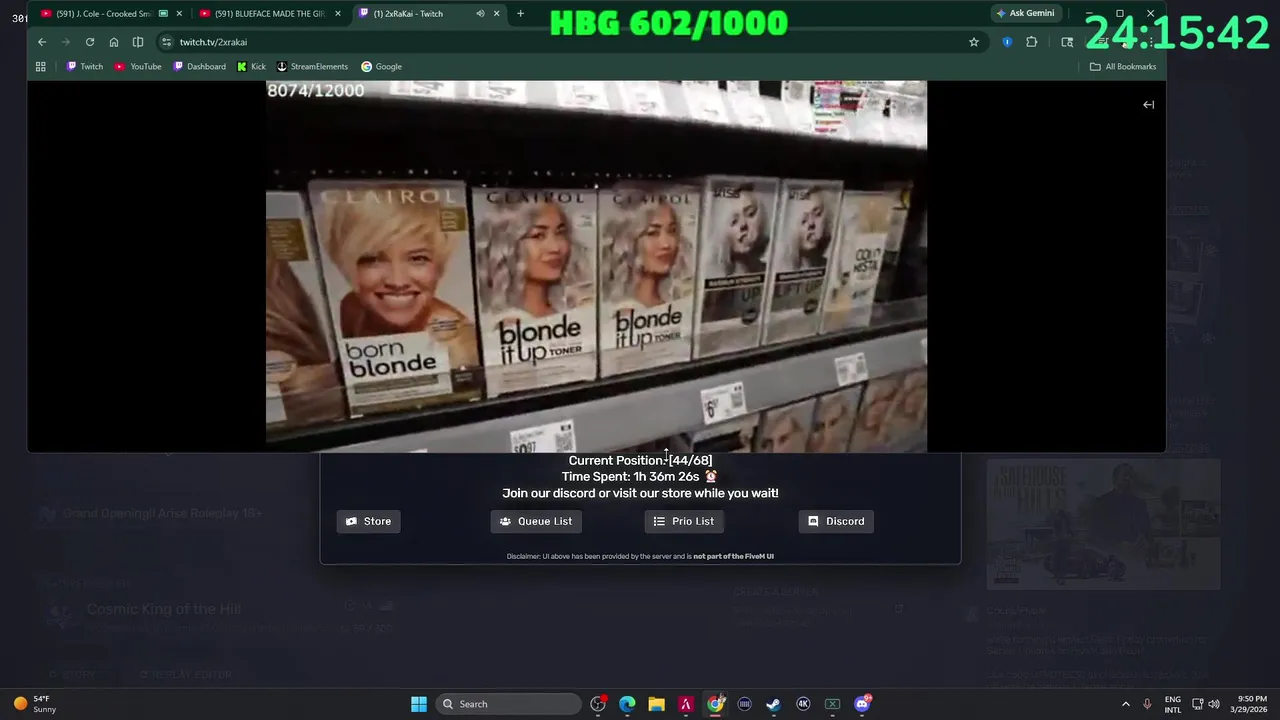This screenshot has height=720, width=1280.
Task: Open the red A app on taskbar
Action: [686, 704]
